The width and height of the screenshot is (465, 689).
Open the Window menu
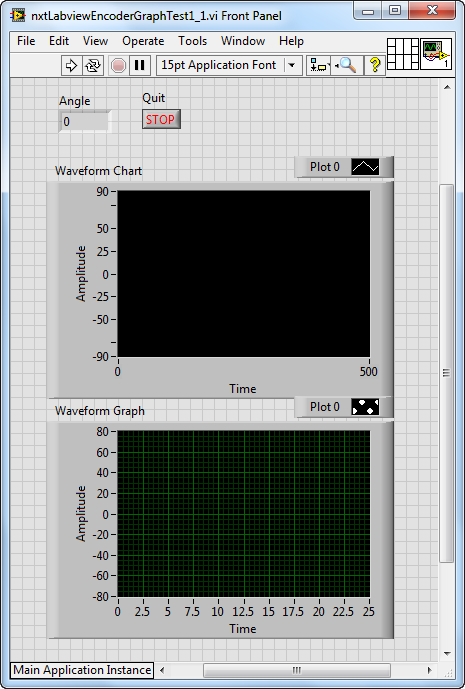pyautogui.click(x=243, y=41)
